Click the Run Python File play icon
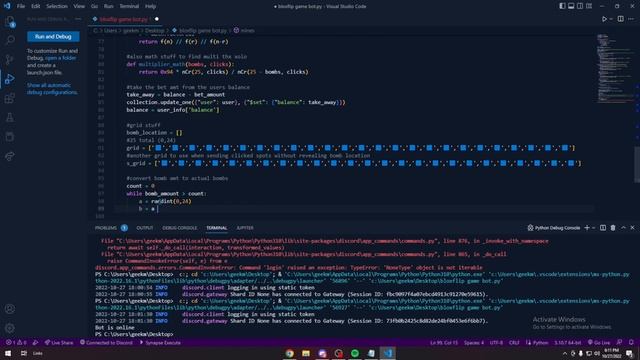 (x=604, y=19)
